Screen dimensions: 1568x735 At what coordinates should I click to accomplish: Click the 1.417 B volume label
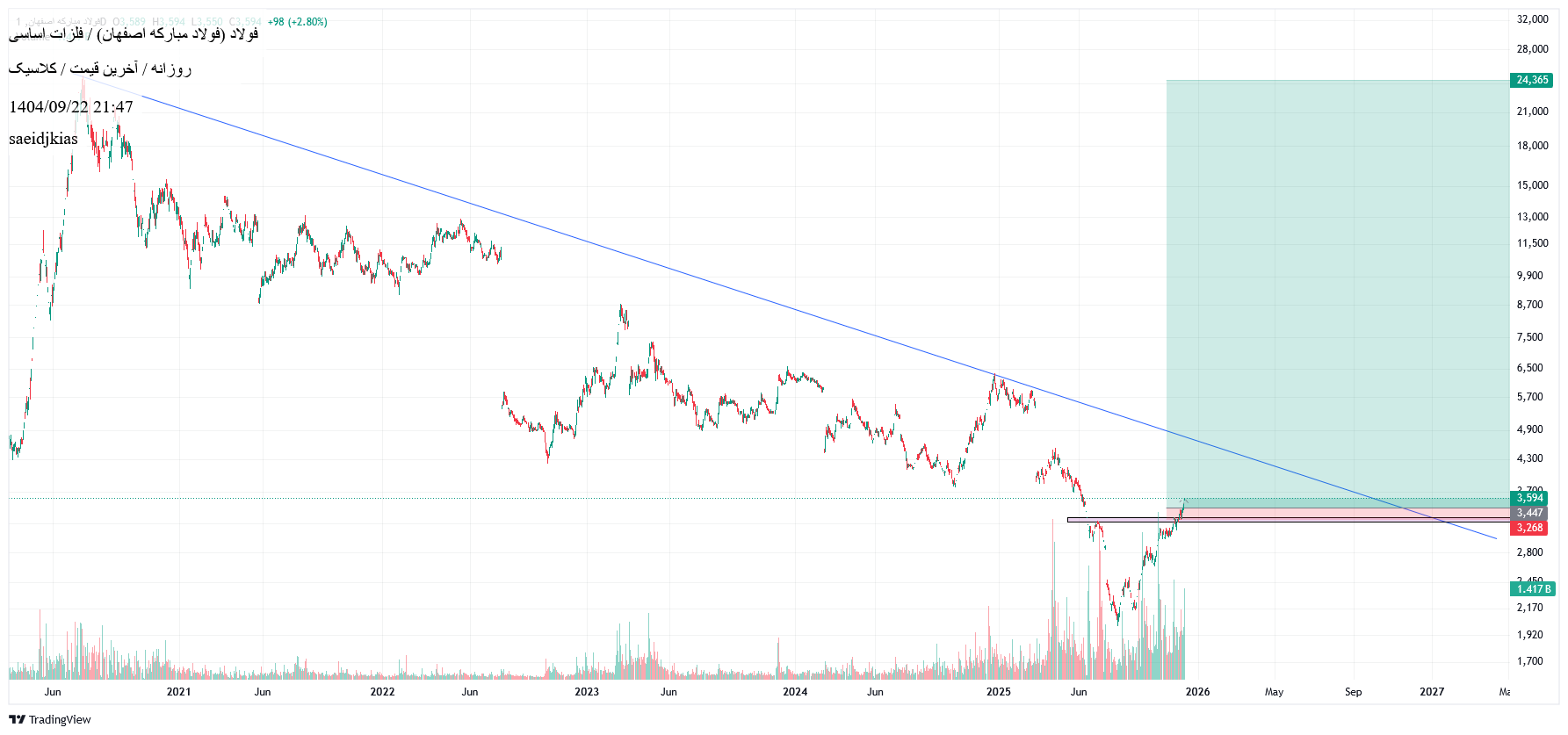(1533, 589)
